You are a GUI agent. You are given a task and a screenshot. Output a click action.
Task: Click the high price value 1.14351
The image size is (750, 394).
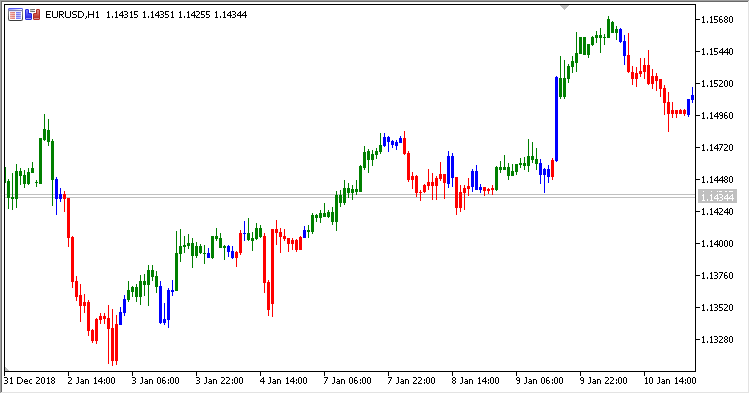coord(158,15)
